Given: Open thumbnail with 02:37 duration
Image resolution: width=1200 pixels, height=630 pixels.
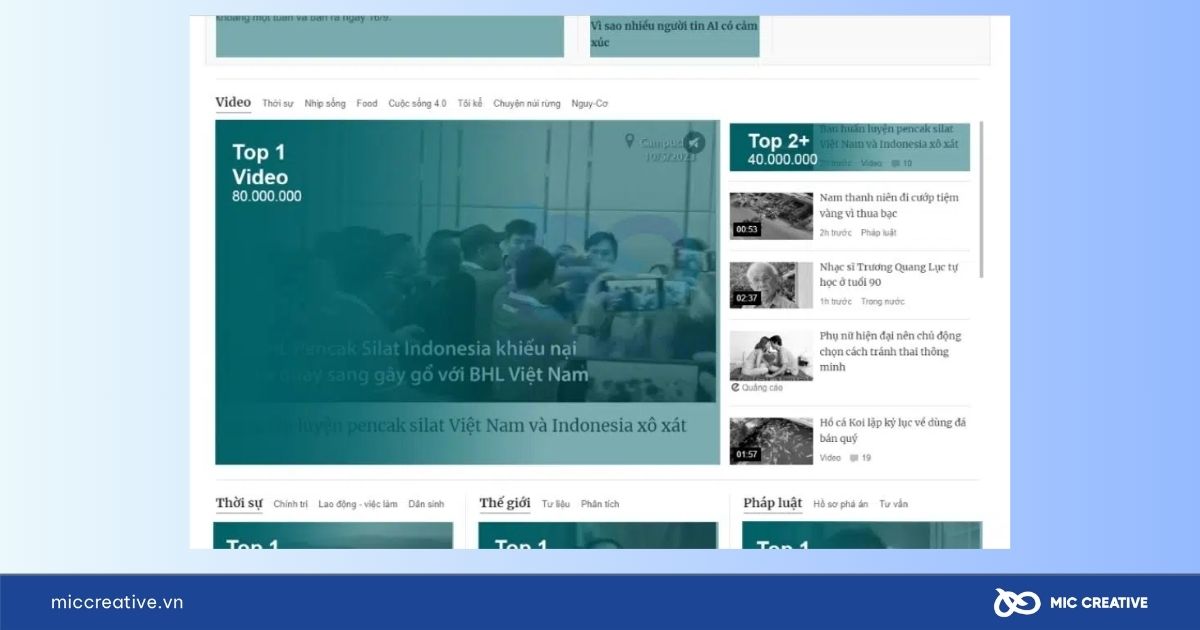Looking at the screenshot, I should [771, 285].
